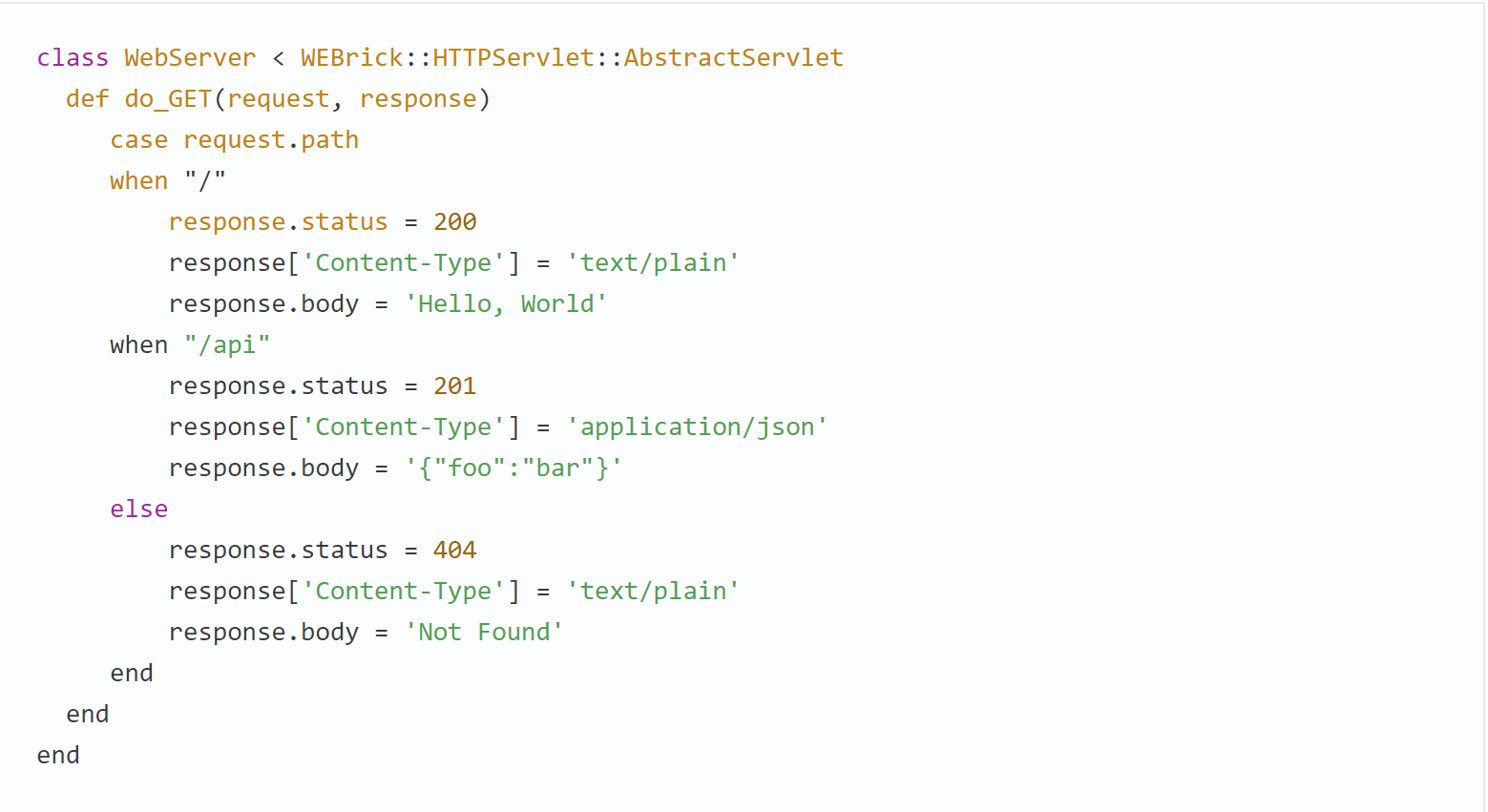This screenshot has height=812, width=1488.
Task: Click the 200 status number
Action: coord(454,222)
